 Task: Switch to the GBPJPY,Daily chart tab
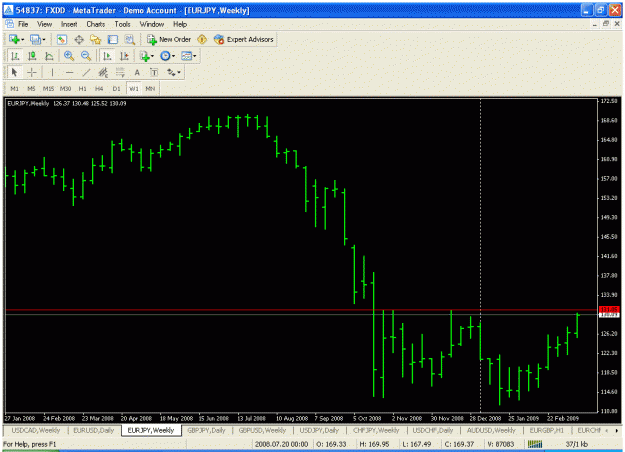[206, 430]
